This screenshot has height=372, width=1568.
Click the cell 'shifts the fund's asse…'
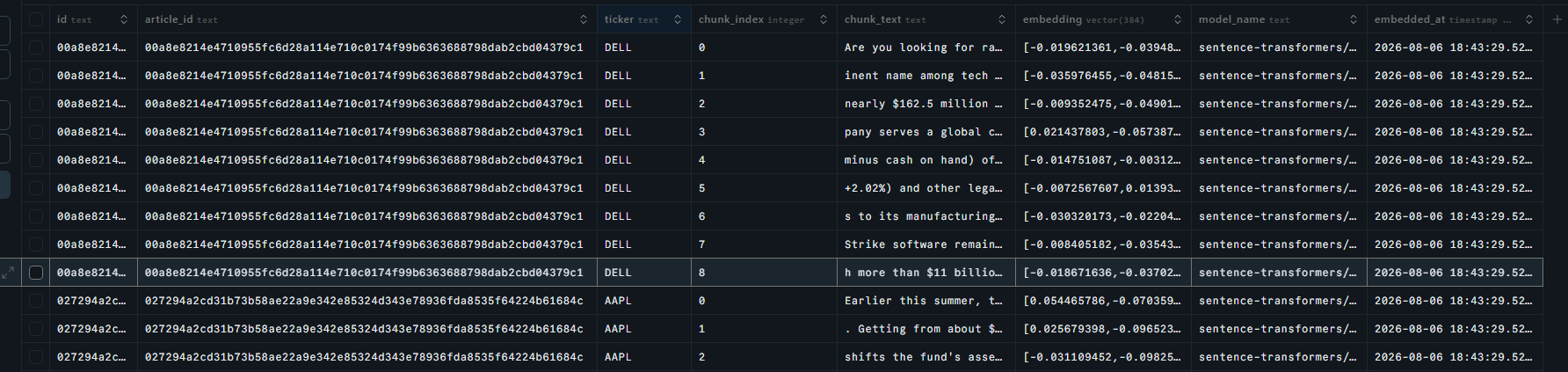926,357
